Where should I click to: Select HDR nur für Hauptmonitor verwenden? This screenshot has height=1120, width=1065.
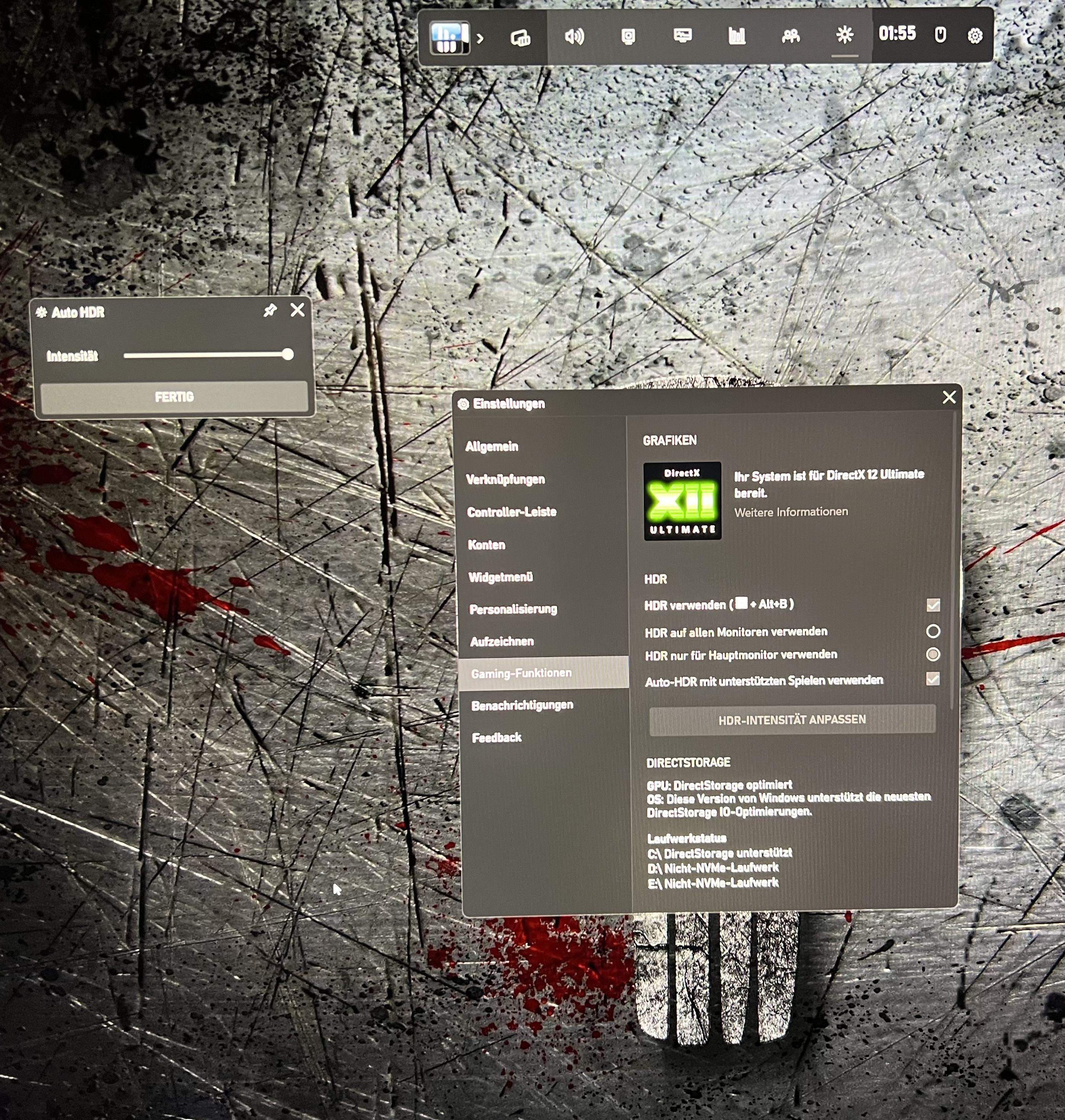click(933, 654)
